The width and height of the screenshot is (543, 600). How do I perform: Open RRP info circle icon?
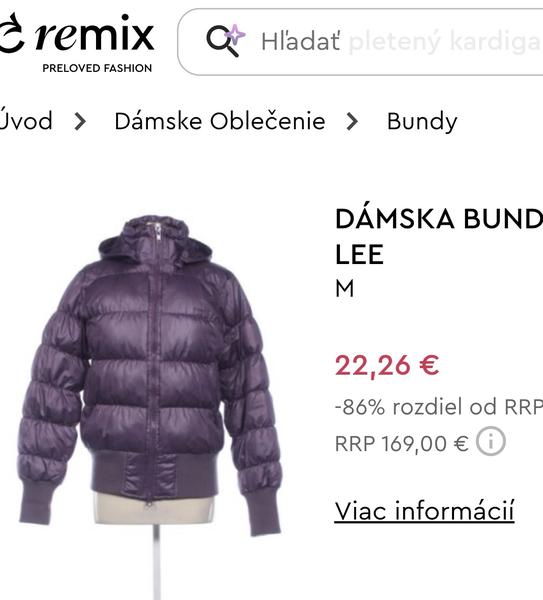point(491,441)
